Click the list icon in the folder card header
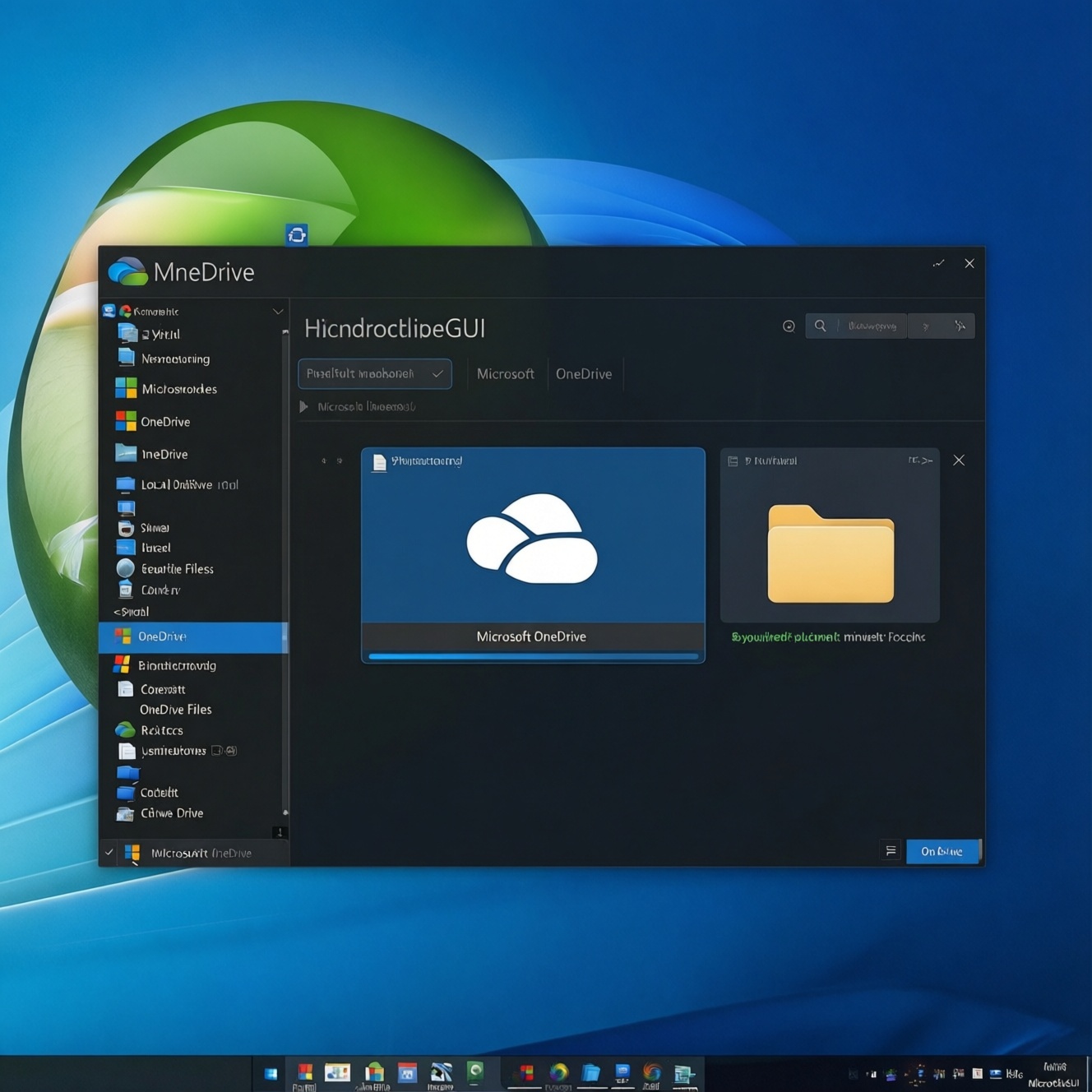 (733, 461)
